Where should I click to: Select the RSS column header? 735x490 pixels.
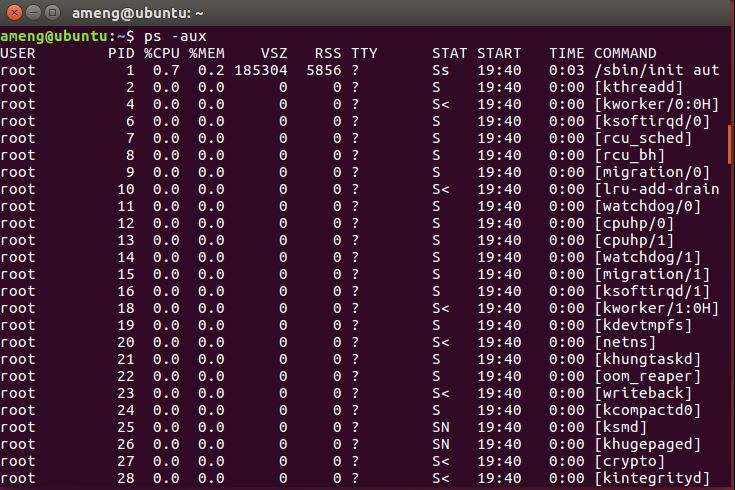pos(328,53)
